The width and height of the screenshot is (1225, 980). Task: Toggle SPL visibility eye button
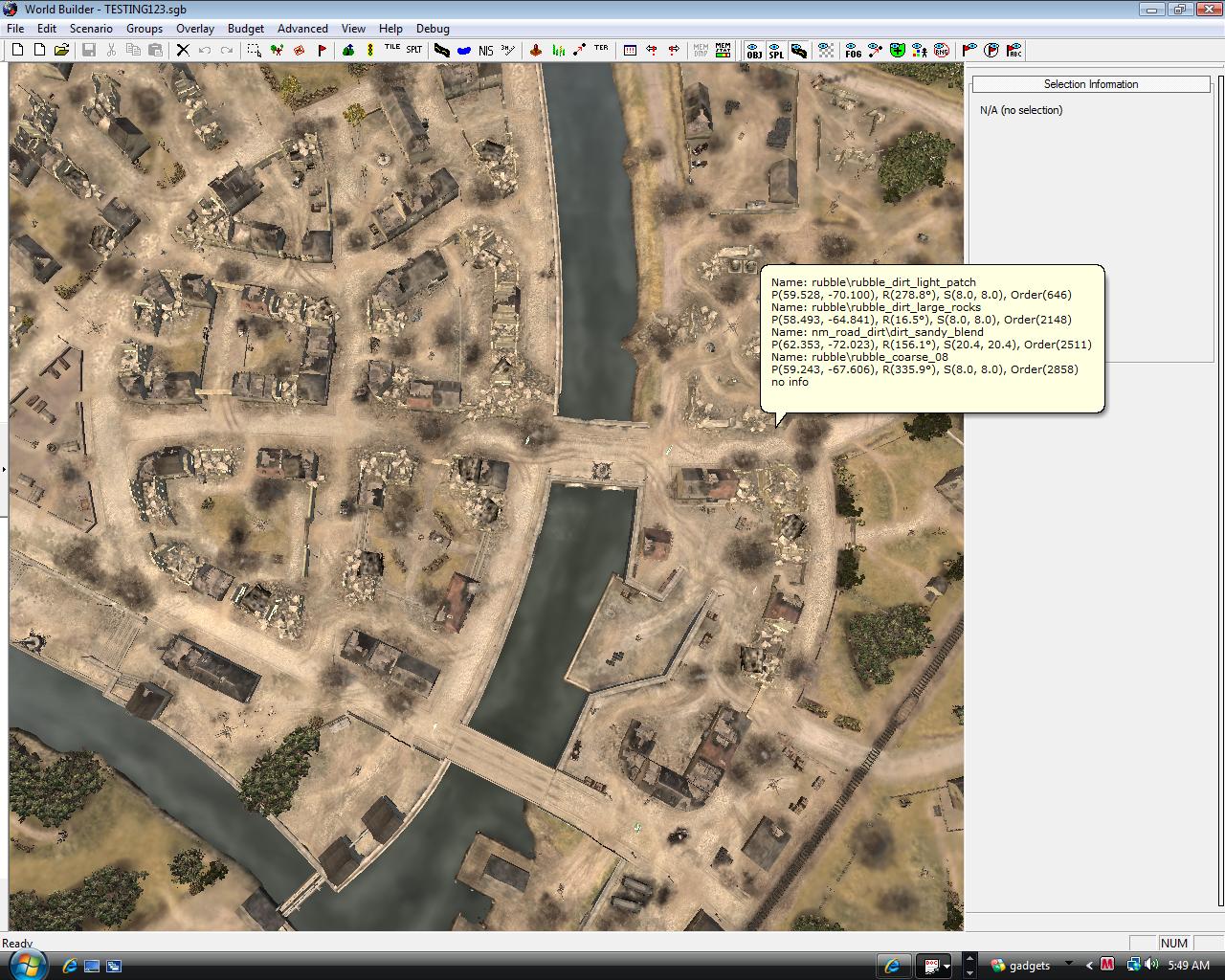pos(776,50)
